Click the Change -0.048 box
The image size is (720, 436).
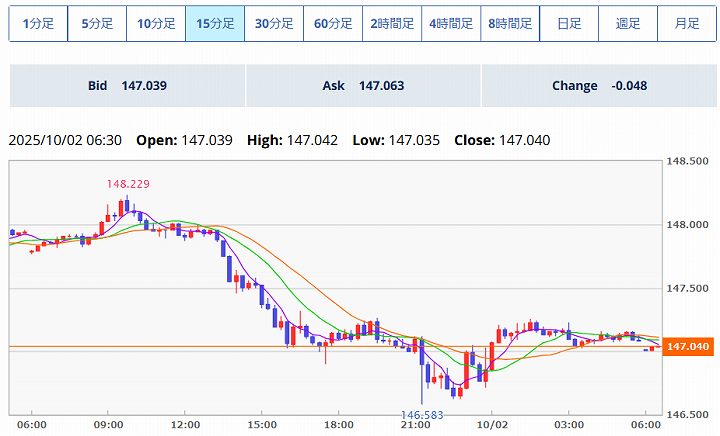[x=599, y=86]
